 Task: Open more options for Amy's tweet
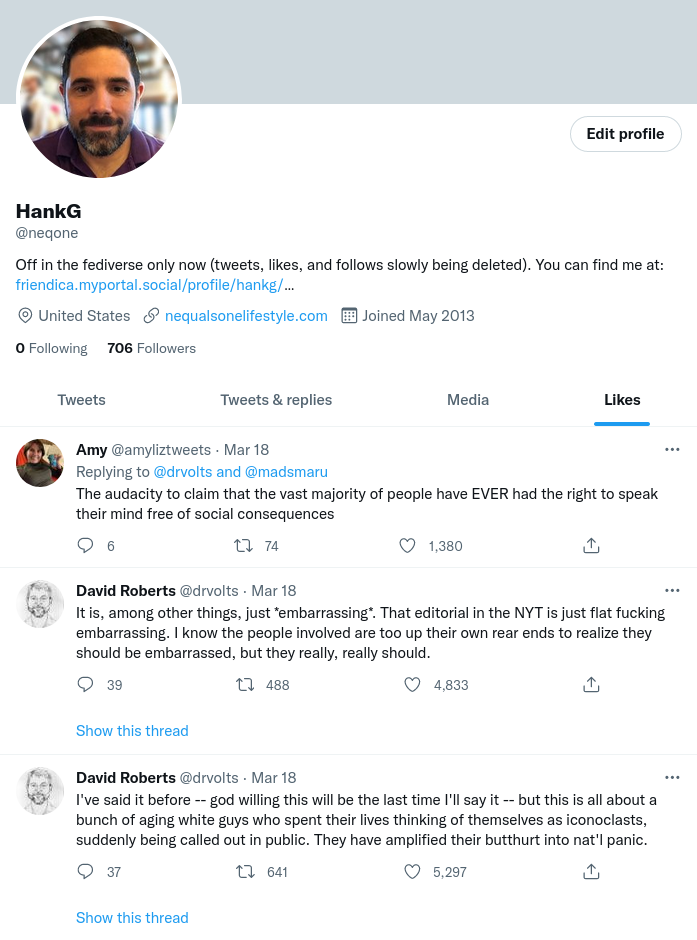tap(672, 450)
